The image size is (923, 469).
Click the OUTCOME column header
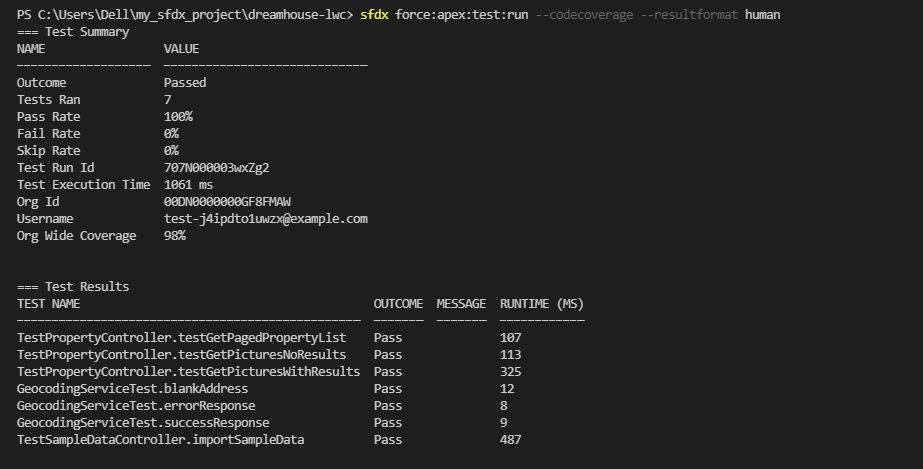[398, 304]
